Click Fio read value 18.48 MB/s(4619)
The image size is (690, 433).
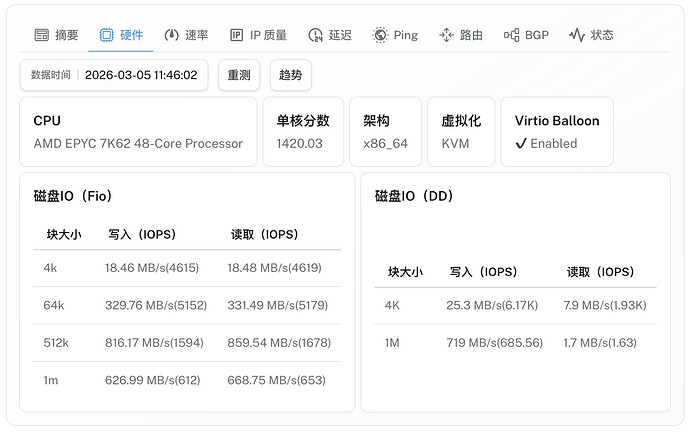(x=274, y=268)
